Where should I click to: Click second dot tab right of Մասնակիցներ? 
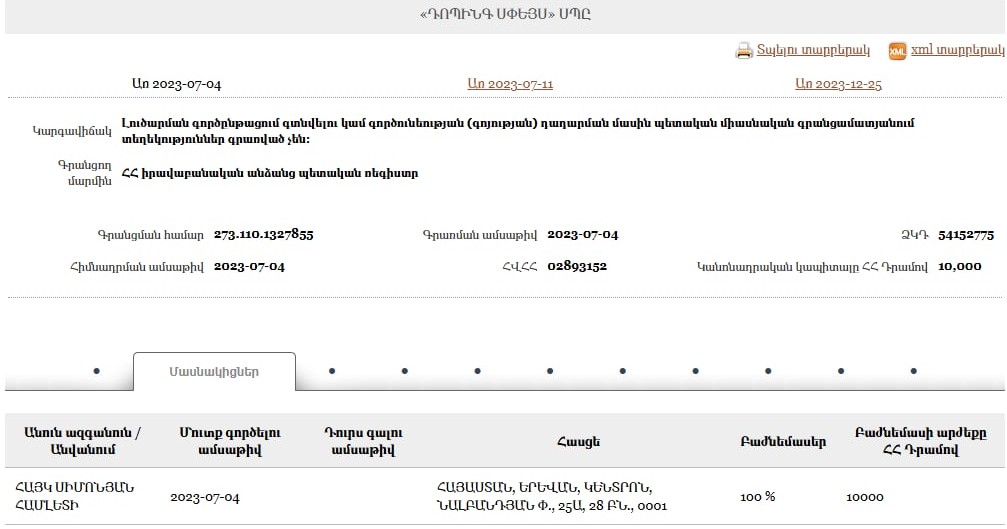tap(404, 371)
